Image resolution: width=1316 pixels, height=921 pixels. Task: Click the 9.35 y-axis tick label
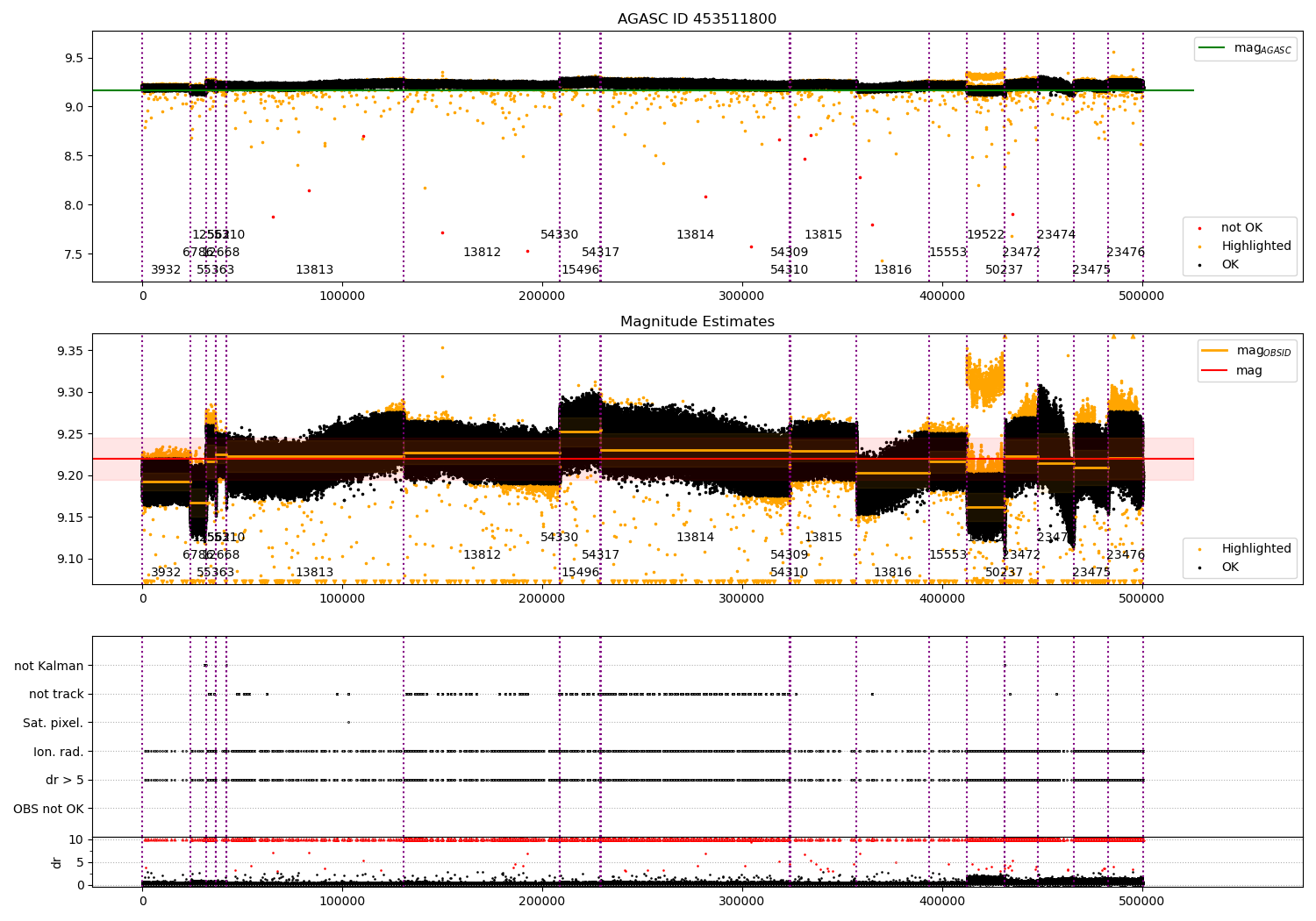(69, 352)
